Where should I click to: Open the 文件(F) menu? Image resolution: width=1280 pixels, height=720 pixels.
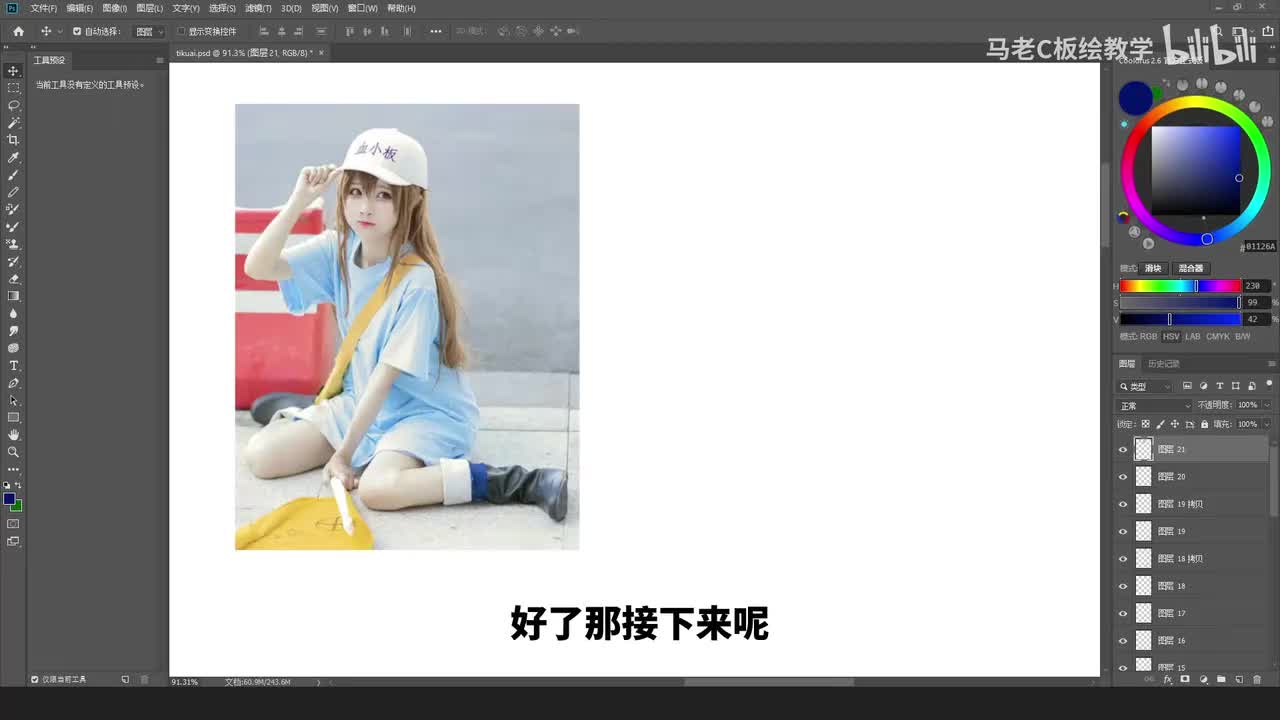pyautogui.click(x=44, y=8)
